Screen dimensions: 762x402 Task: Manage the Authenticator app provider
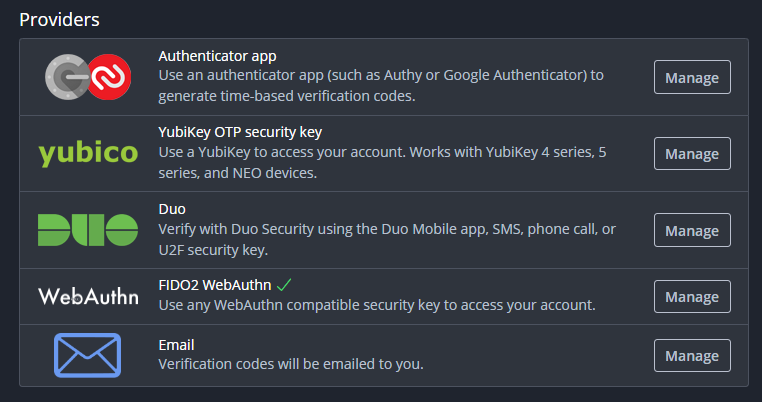tap(692, 77)
